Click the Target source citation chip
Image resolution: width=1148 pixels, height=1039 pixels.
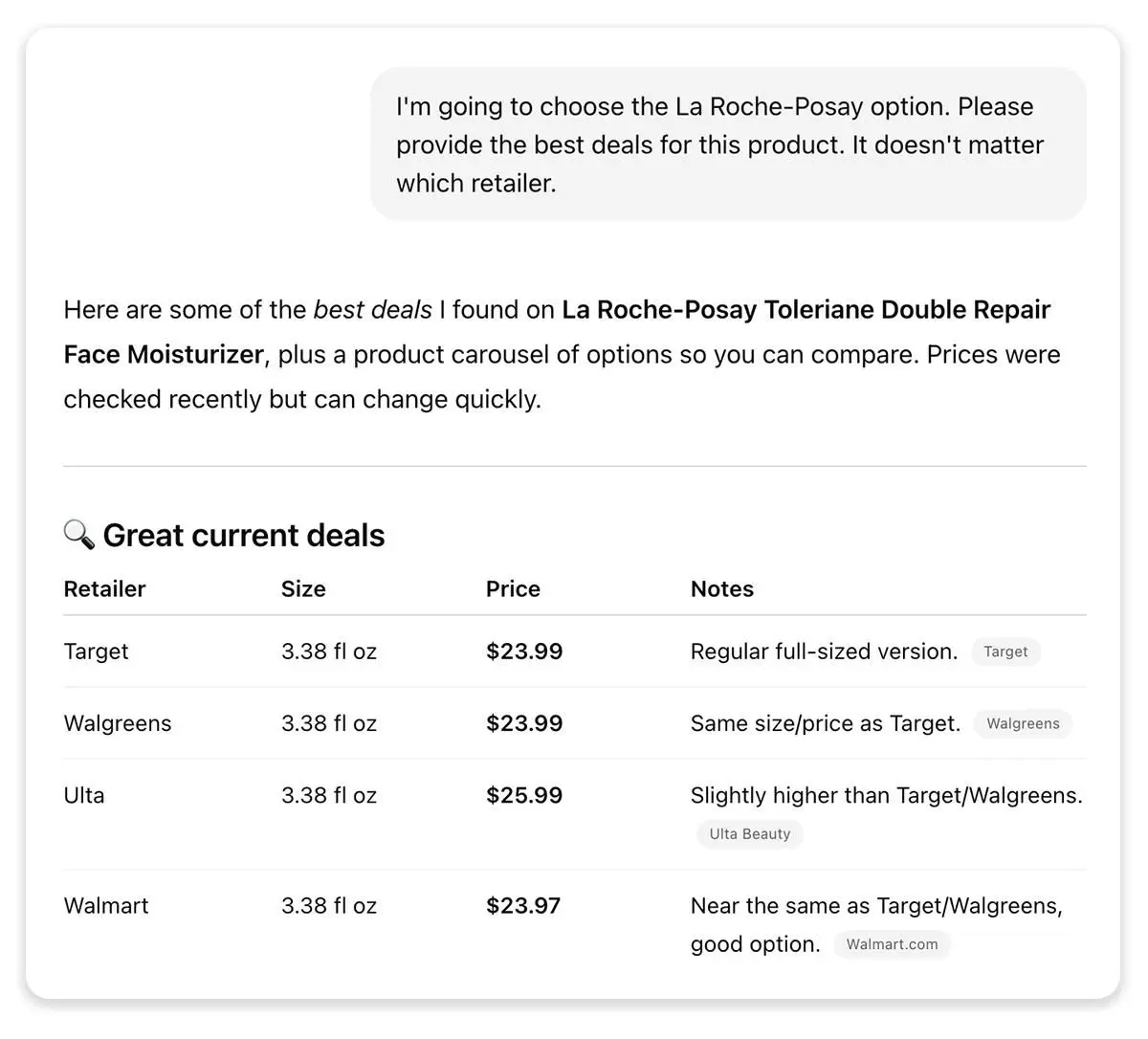click(1005, 652)
